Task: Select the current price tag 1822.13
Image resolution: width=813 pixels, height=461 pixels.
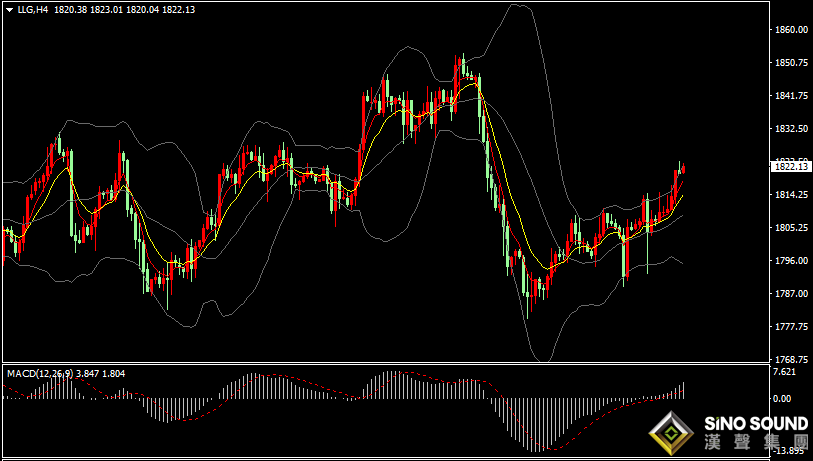Action: [791, 166]
